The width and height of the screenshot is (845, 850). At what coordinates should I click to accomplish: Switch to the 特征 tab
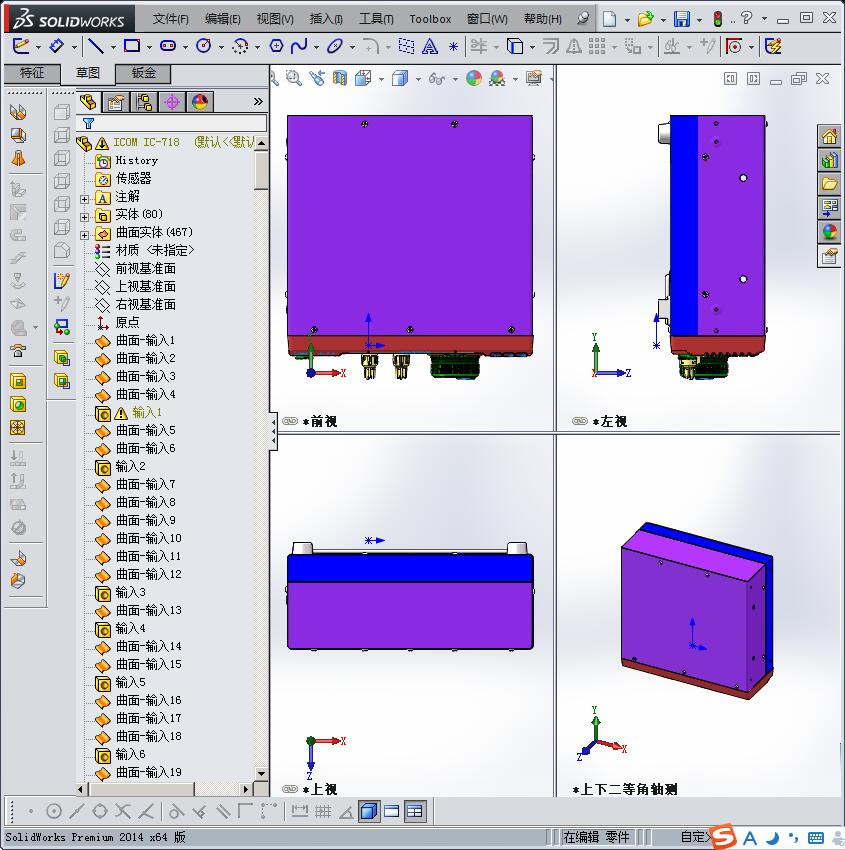pos(32,73)
